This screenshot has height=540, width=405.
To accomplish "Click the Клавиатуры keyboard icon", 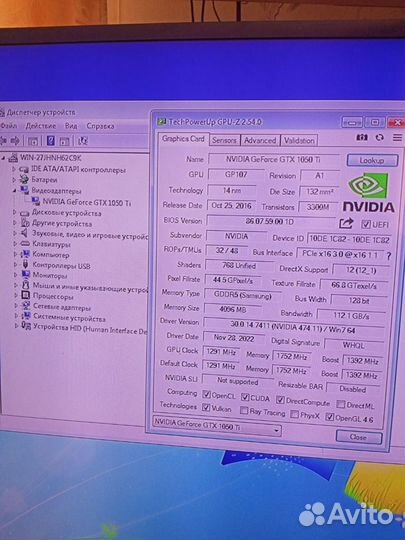I will click(x=25, y=243).
